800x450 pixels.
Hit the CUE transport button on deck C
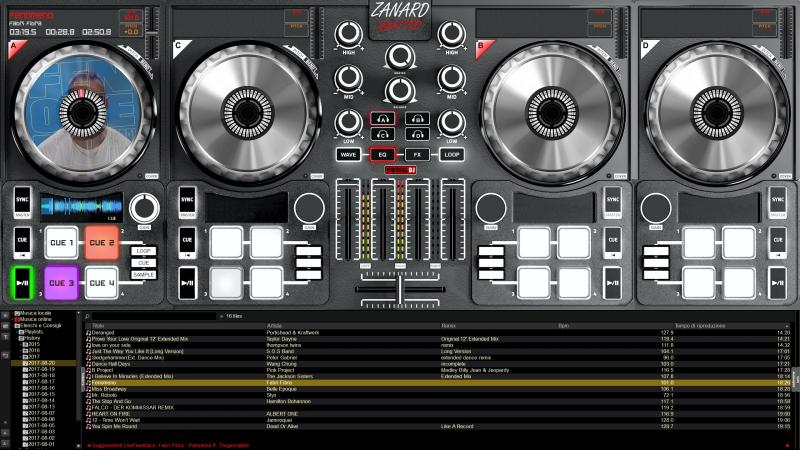pos(187,242)
